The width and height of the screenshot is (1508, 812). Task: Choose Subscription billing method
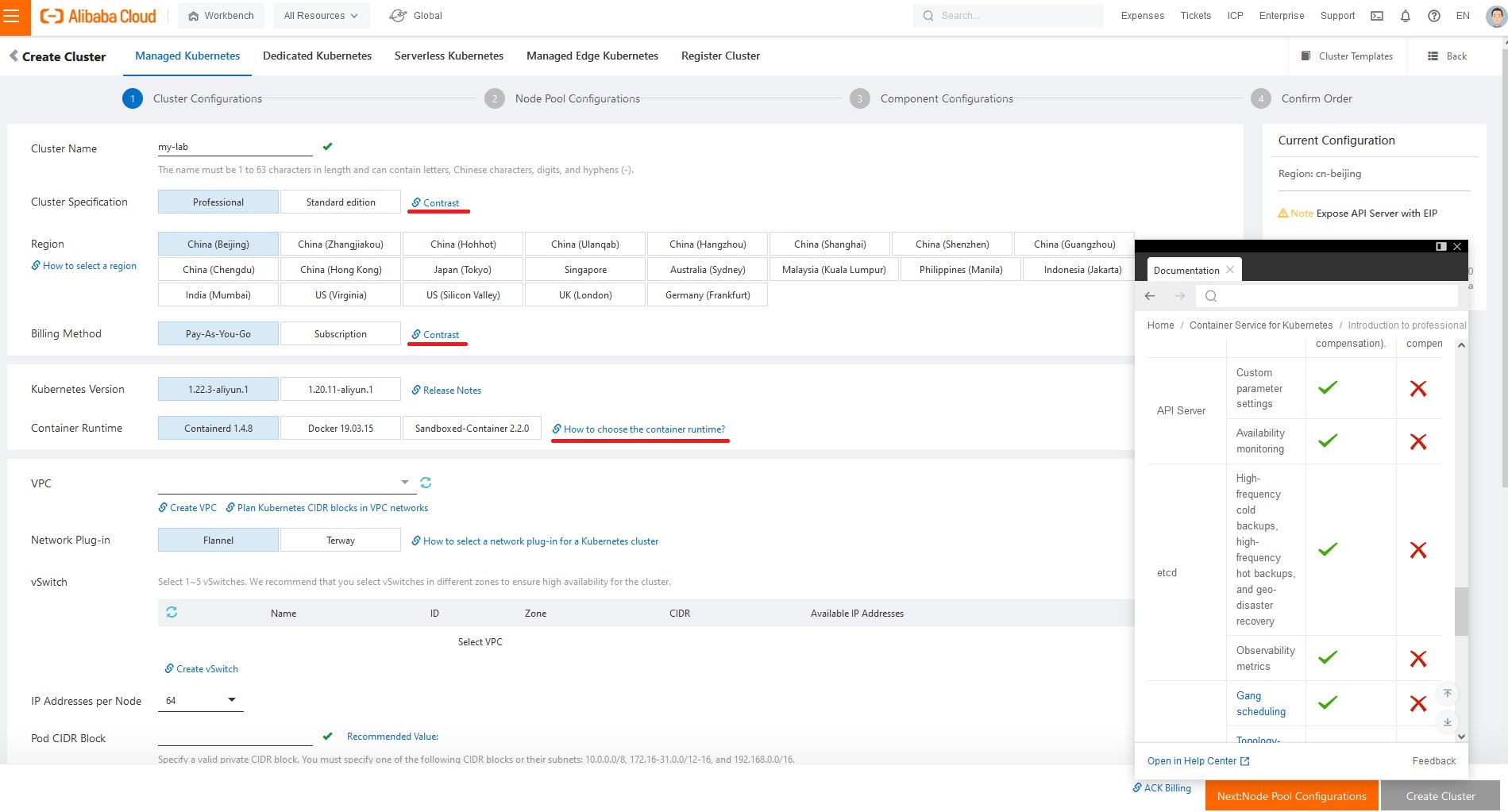tap(340, 334)
